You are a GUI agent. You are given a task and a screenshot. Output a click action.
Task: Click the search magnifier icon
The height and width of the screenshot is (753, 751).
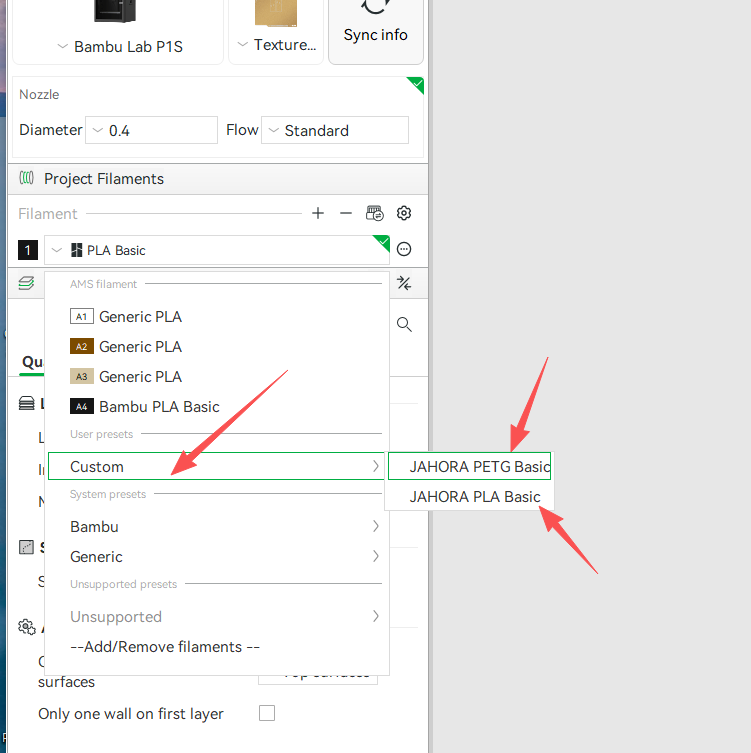click(404, 325)
